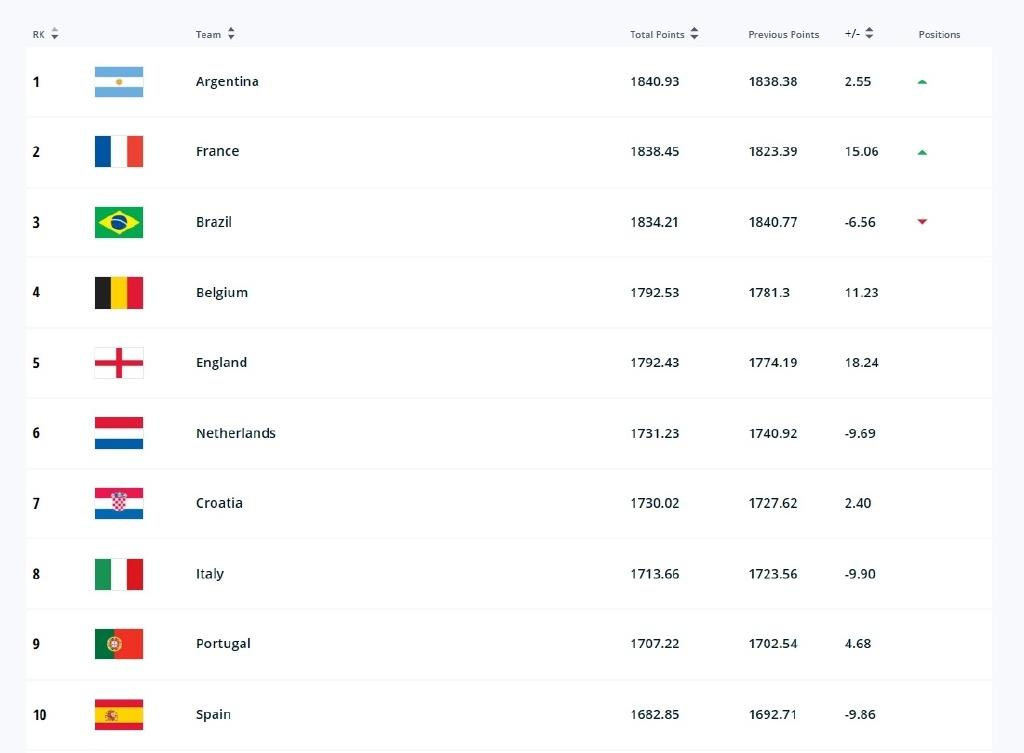Image resolution: width=1024 pixels, height=753 pixels.
Task: Click Argentina's green up position arrow
Action: 922,82
